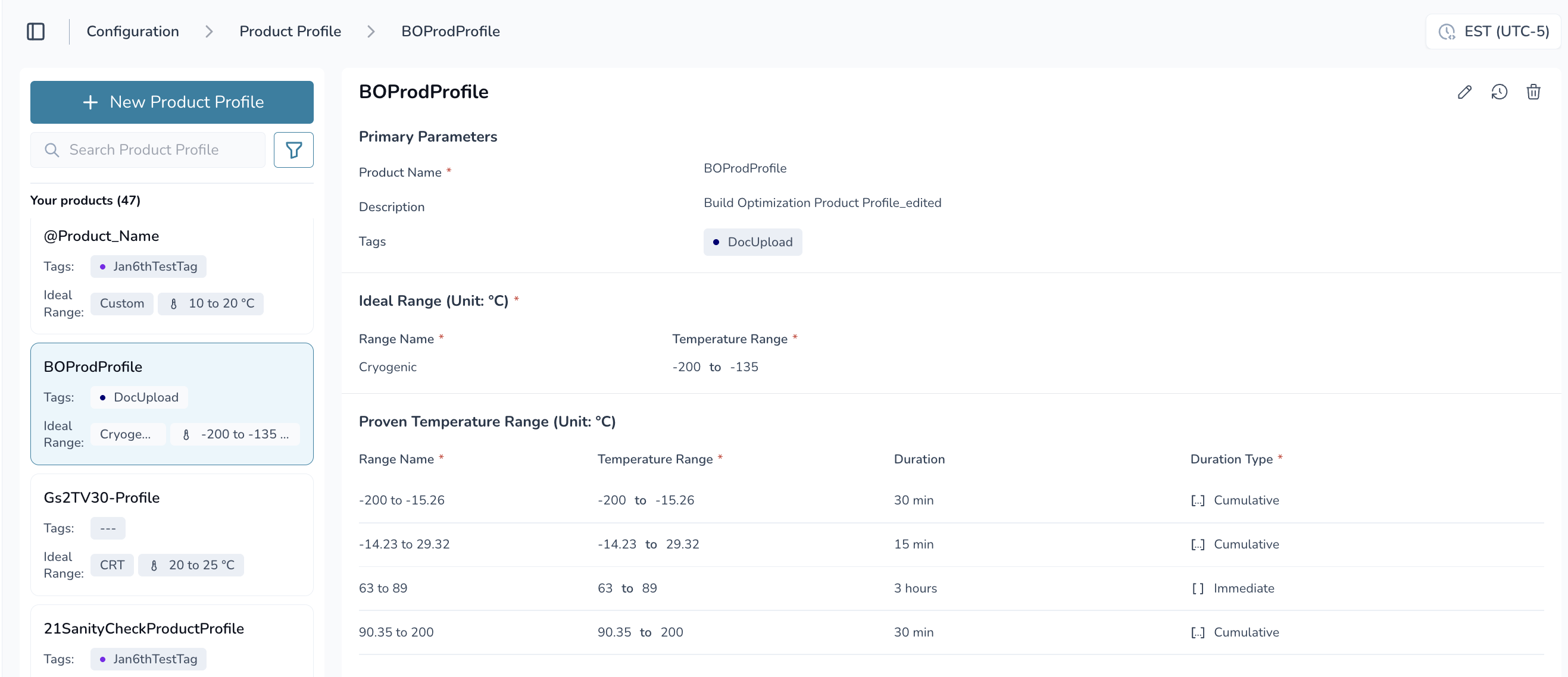
Task: Click '90.35 to 200' range name cell
Action: coord(396,632)
